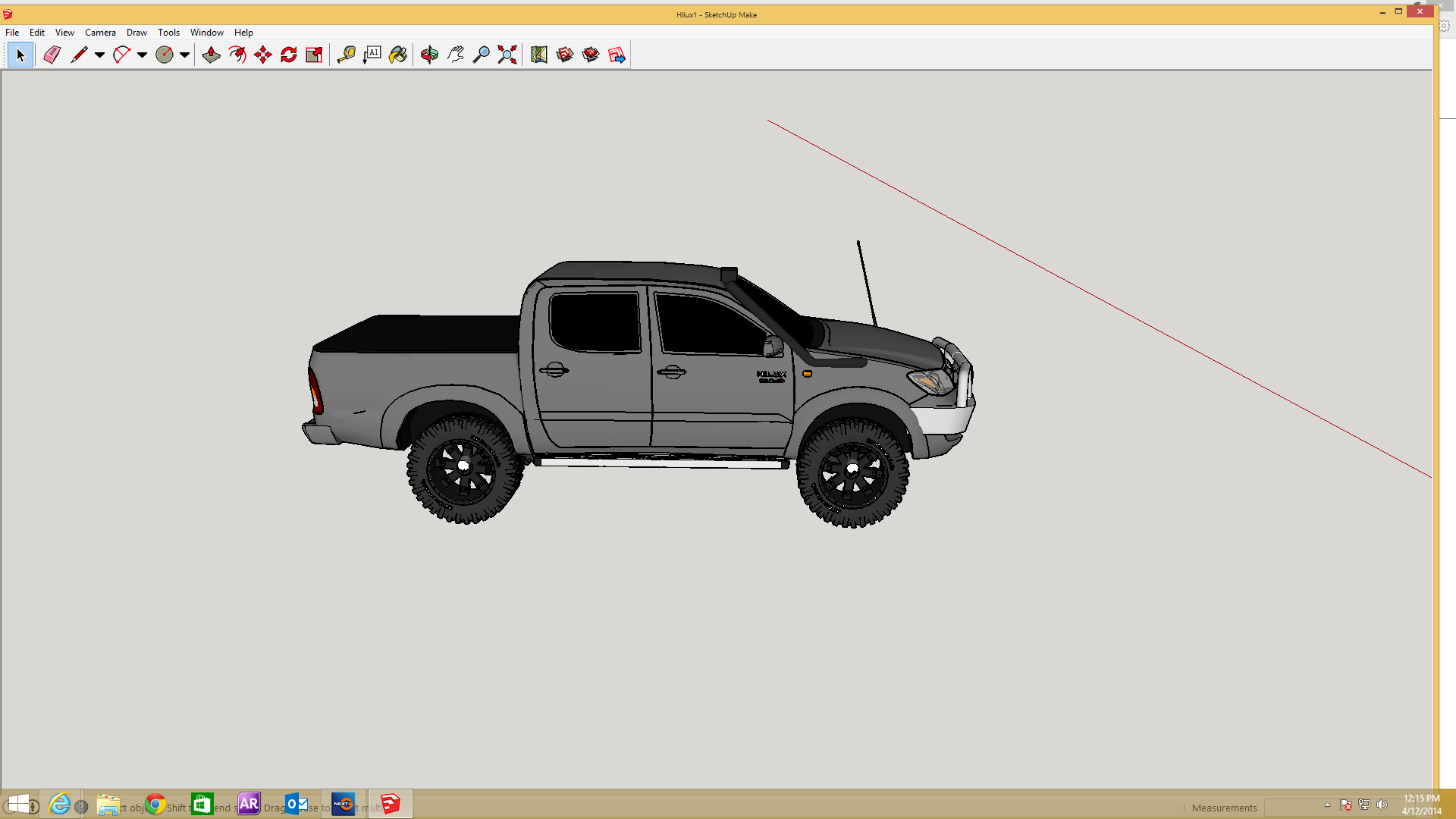This screenshot has height=819, width=1456.
Task: Open the Action Center flag icon
Action: point(1346,805)
